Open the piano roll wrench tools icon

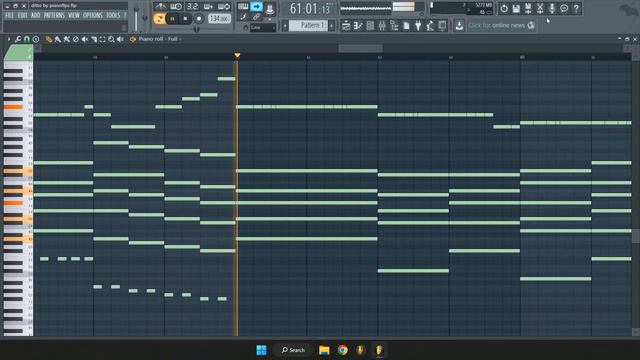(18, 39)
